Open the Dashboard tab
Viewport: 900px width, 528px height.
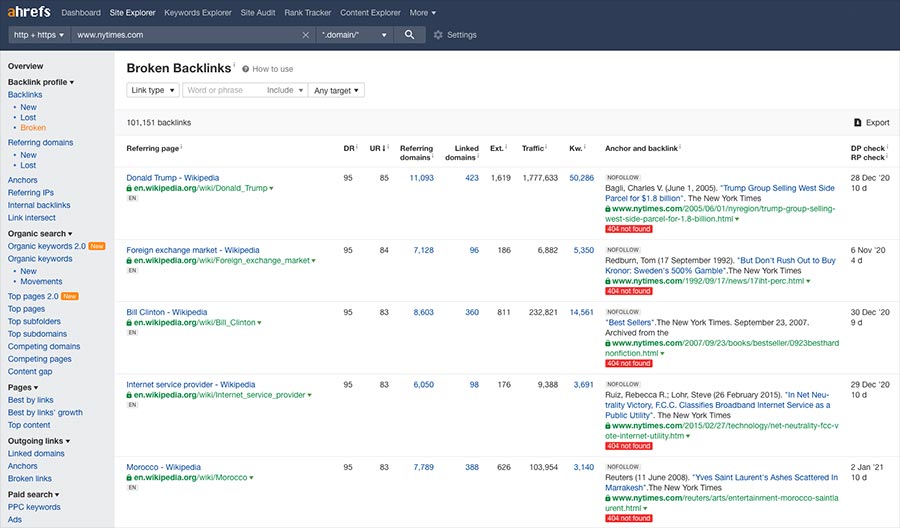click(x=81, y=13)
